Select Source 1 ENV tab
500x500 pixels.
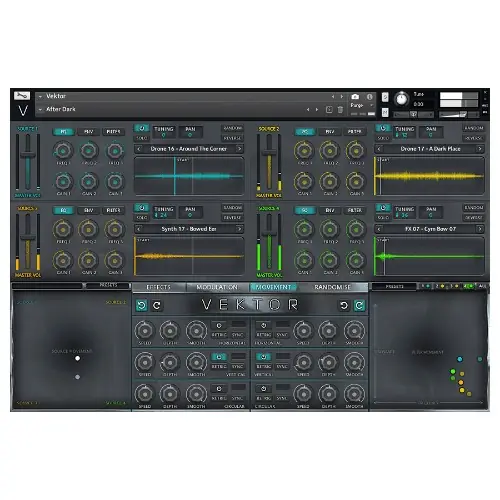(89, 132)
